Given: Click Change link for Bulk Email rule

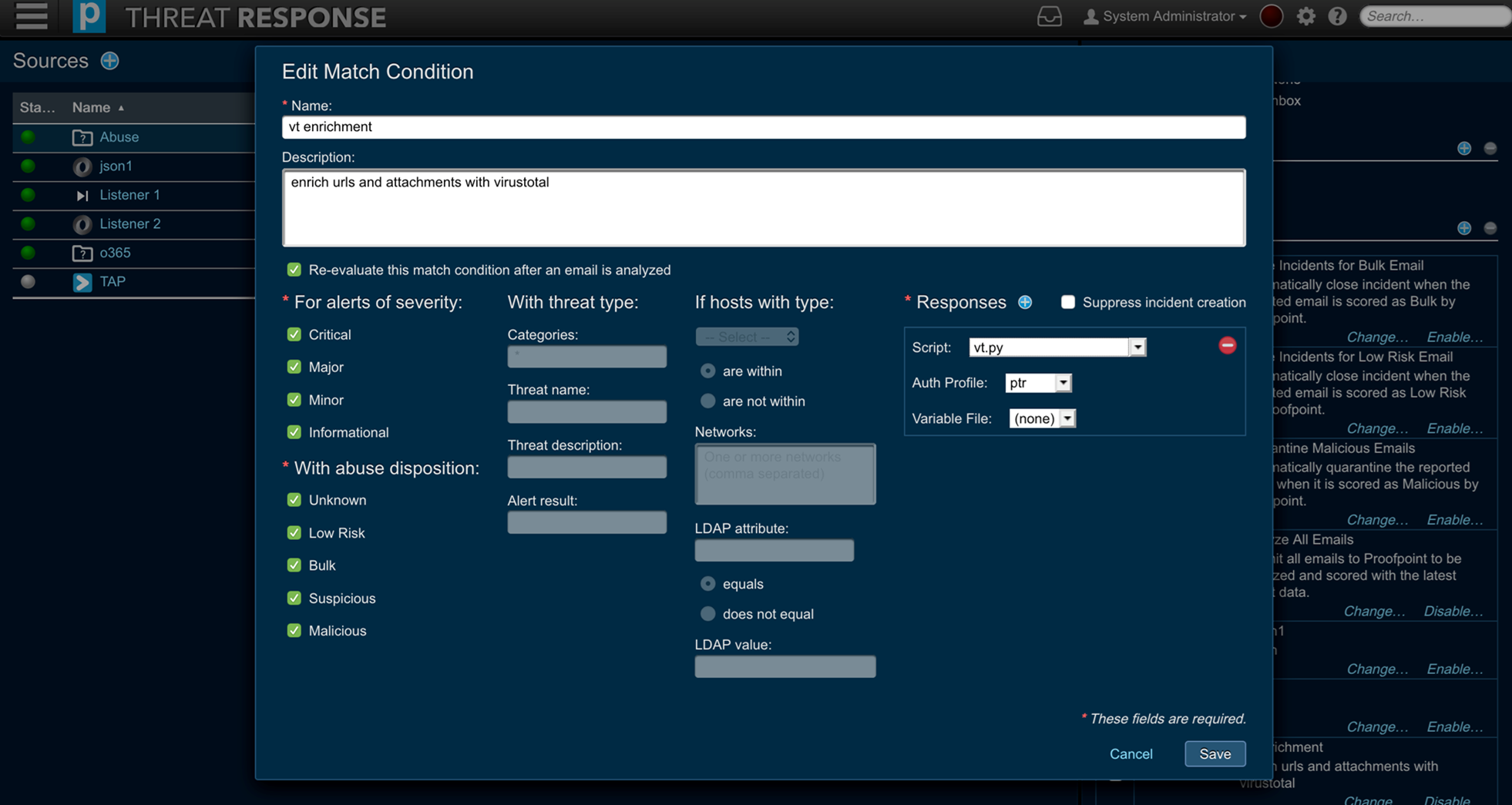Looking at the screenshot, I should point(1377,337).
